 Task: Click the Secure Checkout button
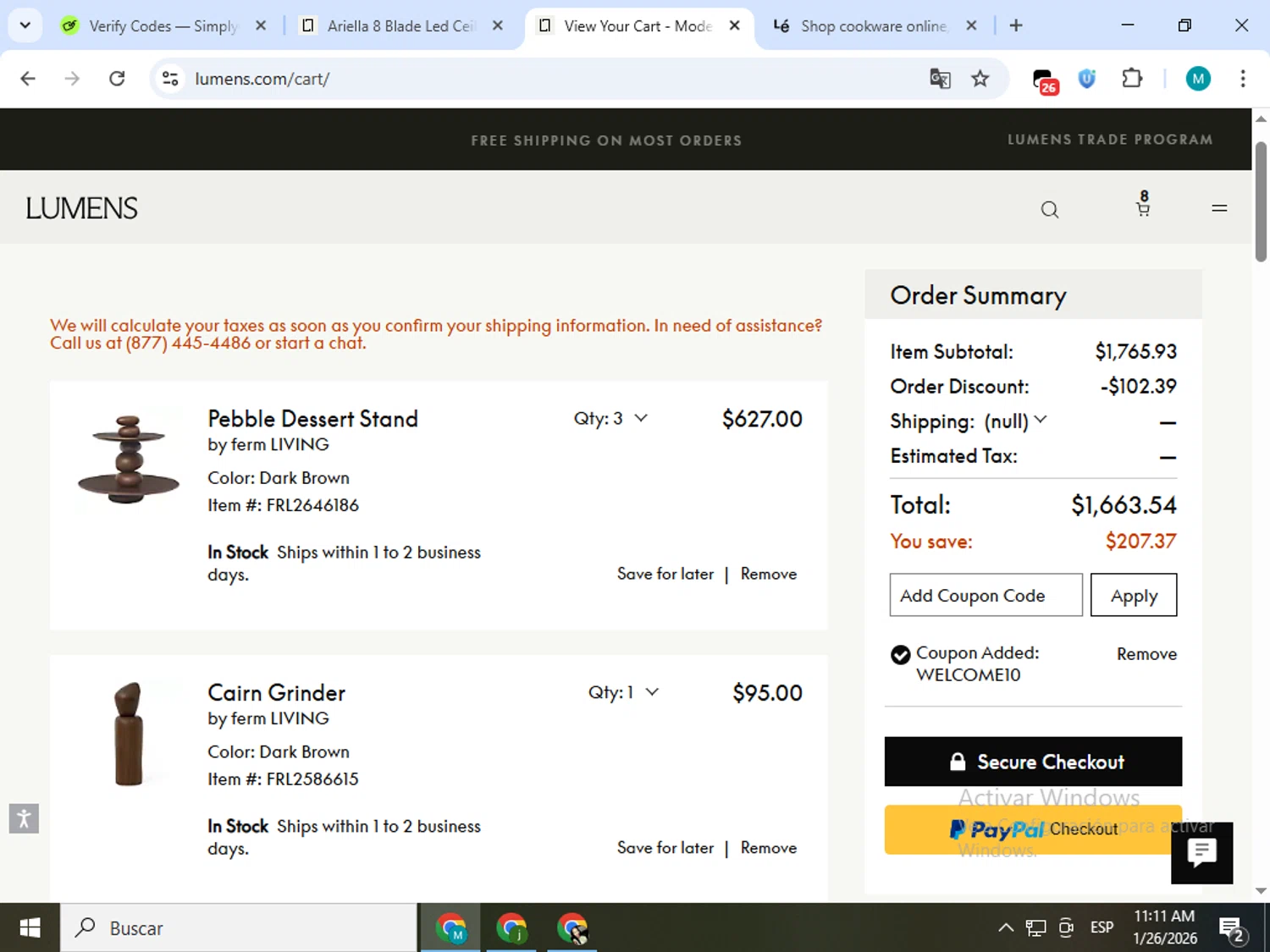point(1033,762)
